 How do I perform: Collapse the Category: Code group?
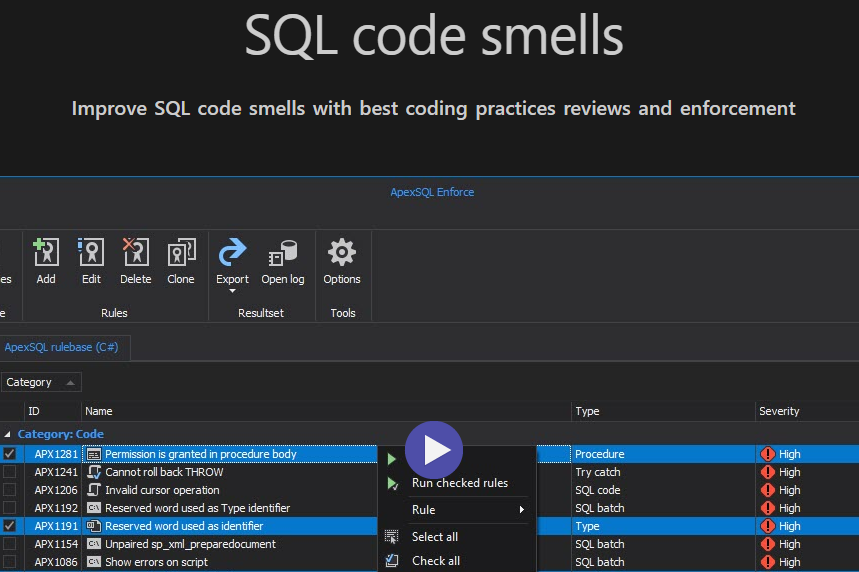click(7, 434)
